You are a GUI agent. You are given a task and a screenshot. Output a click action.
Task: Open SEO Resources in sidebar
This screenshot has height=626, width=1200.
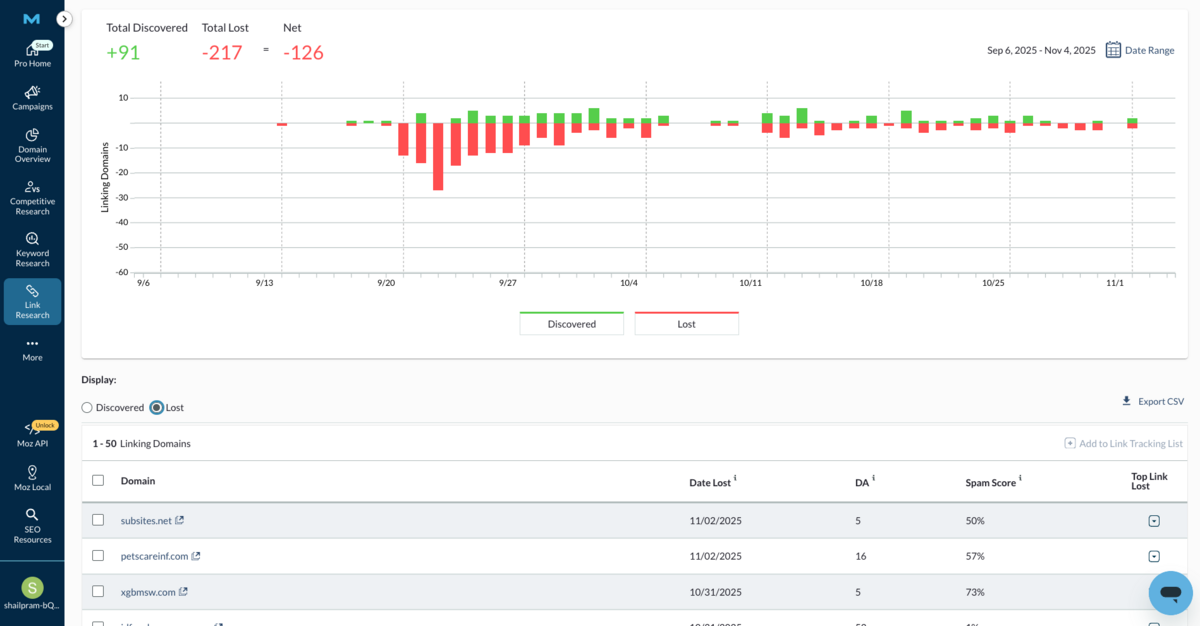[x=32, y=526]
